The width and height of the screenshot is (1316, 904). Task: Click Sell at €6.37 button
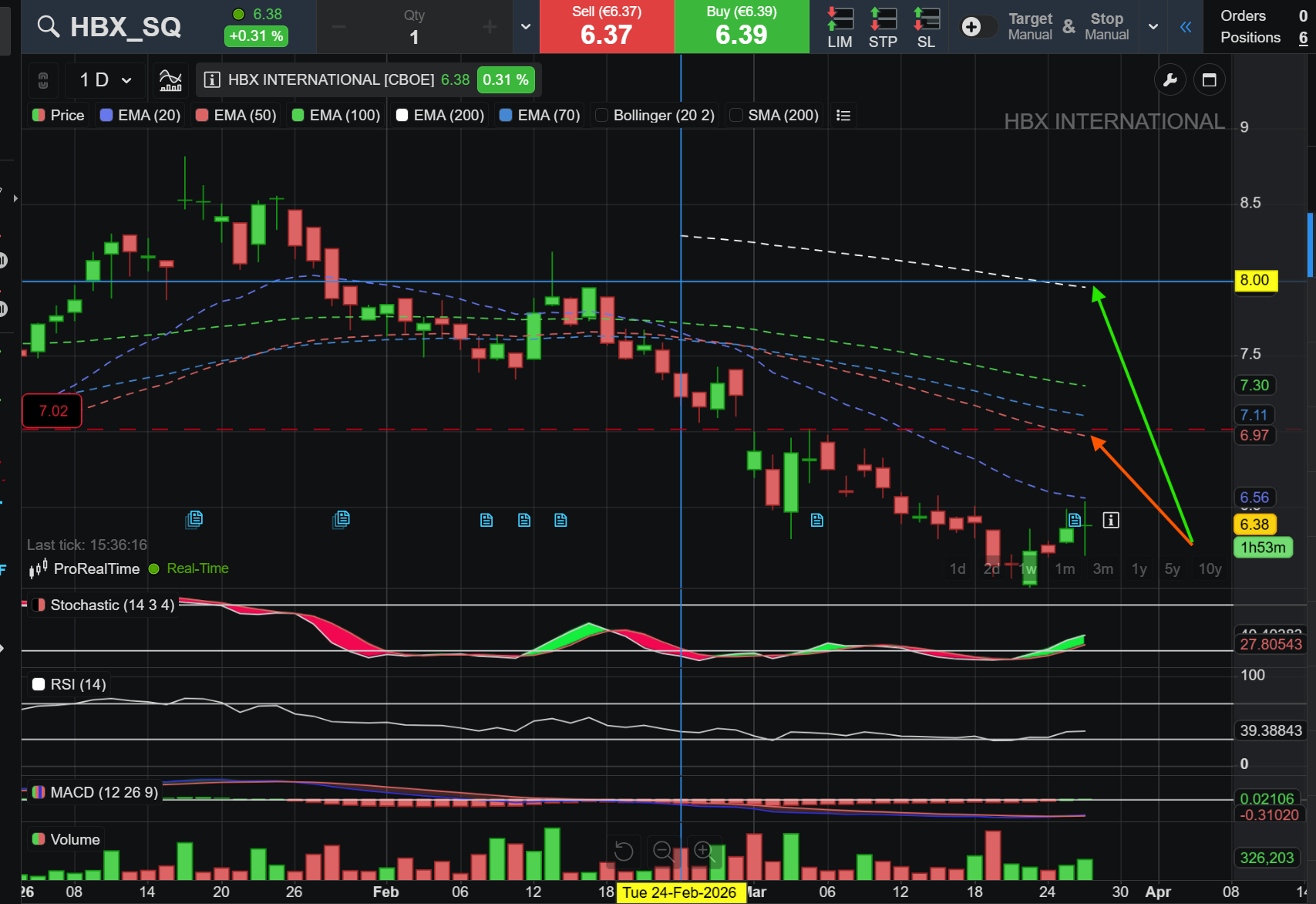coord(607,27)
